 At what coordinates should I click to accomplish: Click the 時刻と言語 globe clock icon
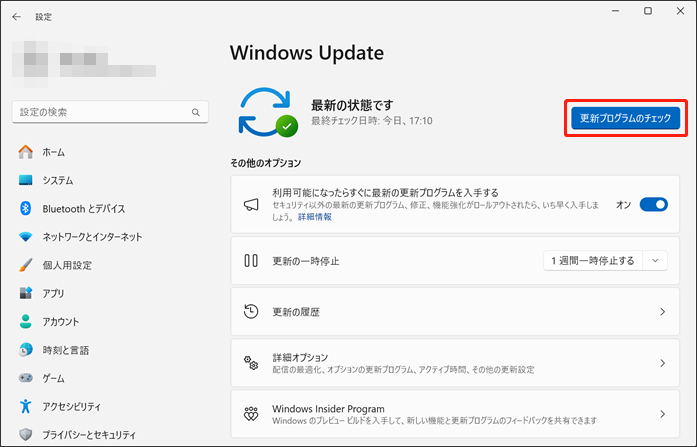(x=26, y=350)
